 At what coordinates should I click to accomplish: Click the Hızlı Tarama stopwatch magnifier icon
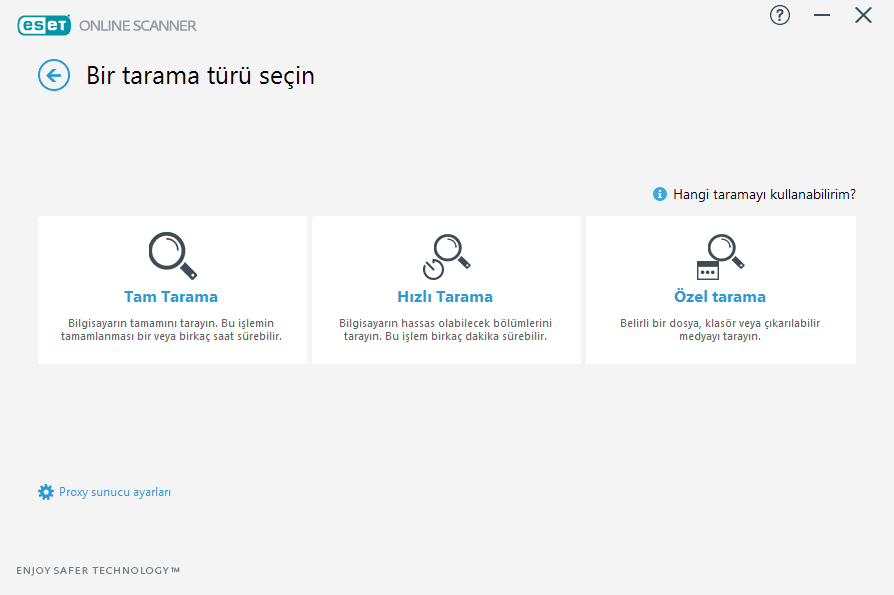[446, 256]
